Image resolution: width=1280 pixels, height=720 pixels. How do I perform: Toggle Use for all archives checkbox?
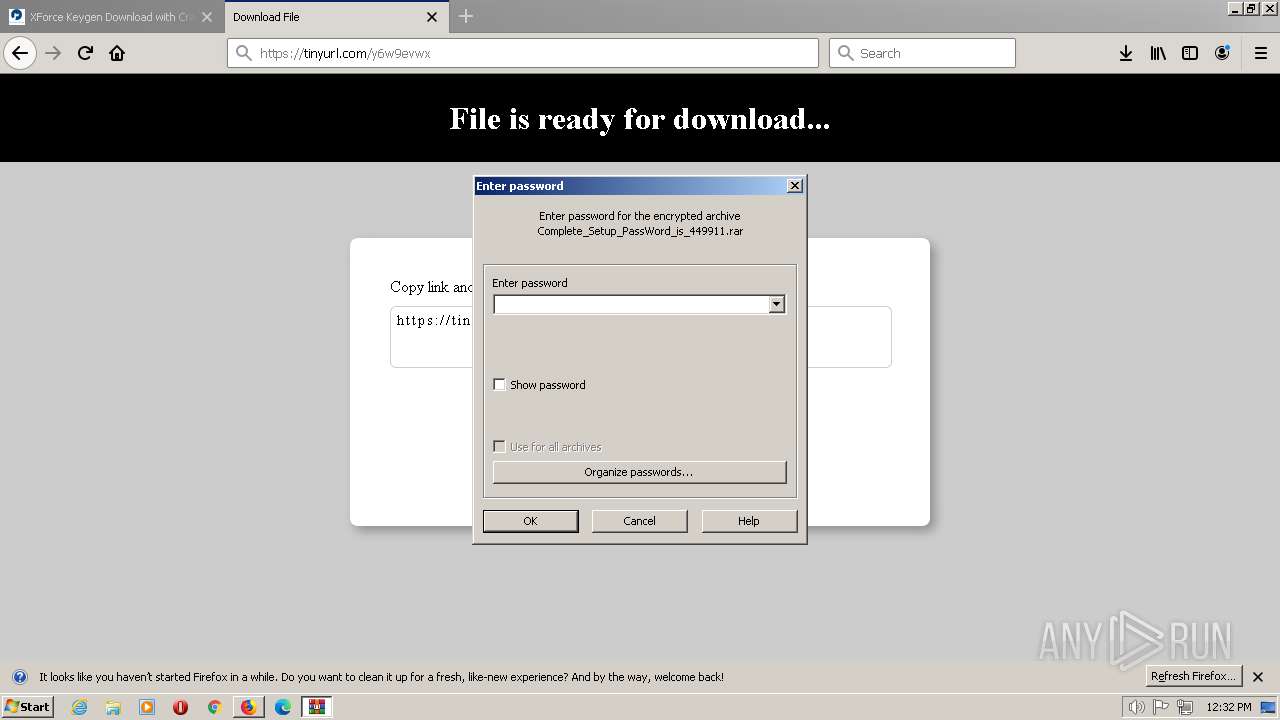pyautogui.click(x=500, y=447)
